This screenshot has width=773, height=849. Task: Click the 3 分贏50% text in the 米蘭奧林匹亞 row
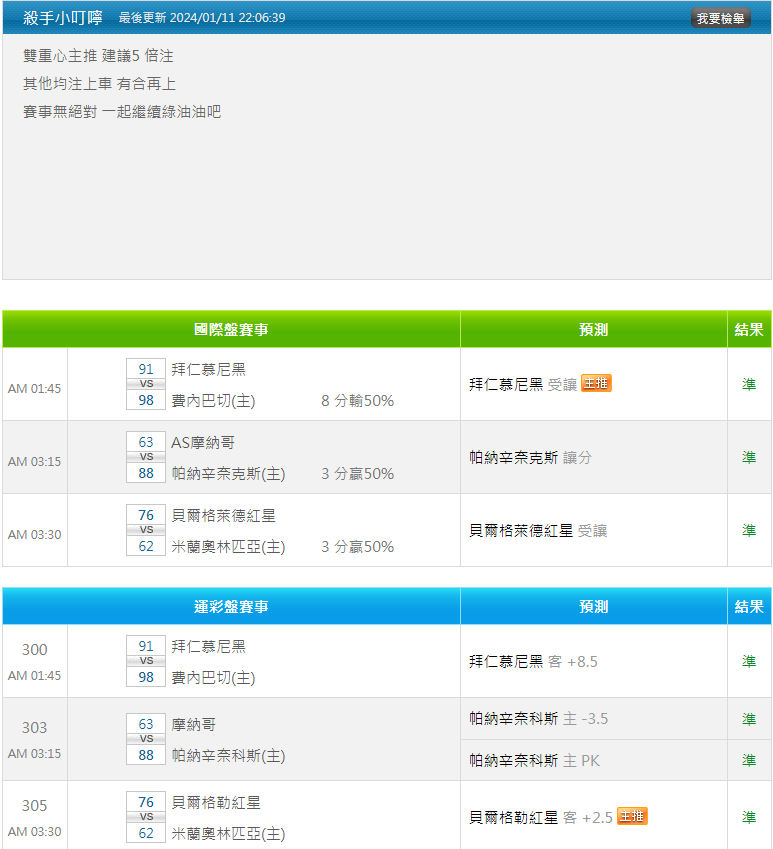[x=357, y=547]
